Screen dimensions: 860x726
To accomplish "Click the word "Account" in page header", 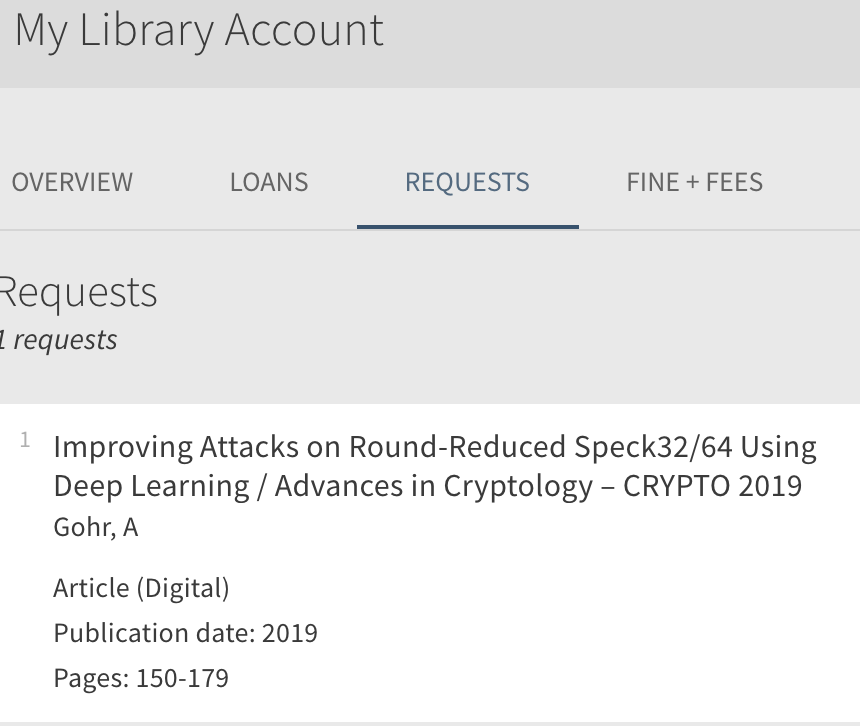I will pyautogui.click(x=304, y=30).
